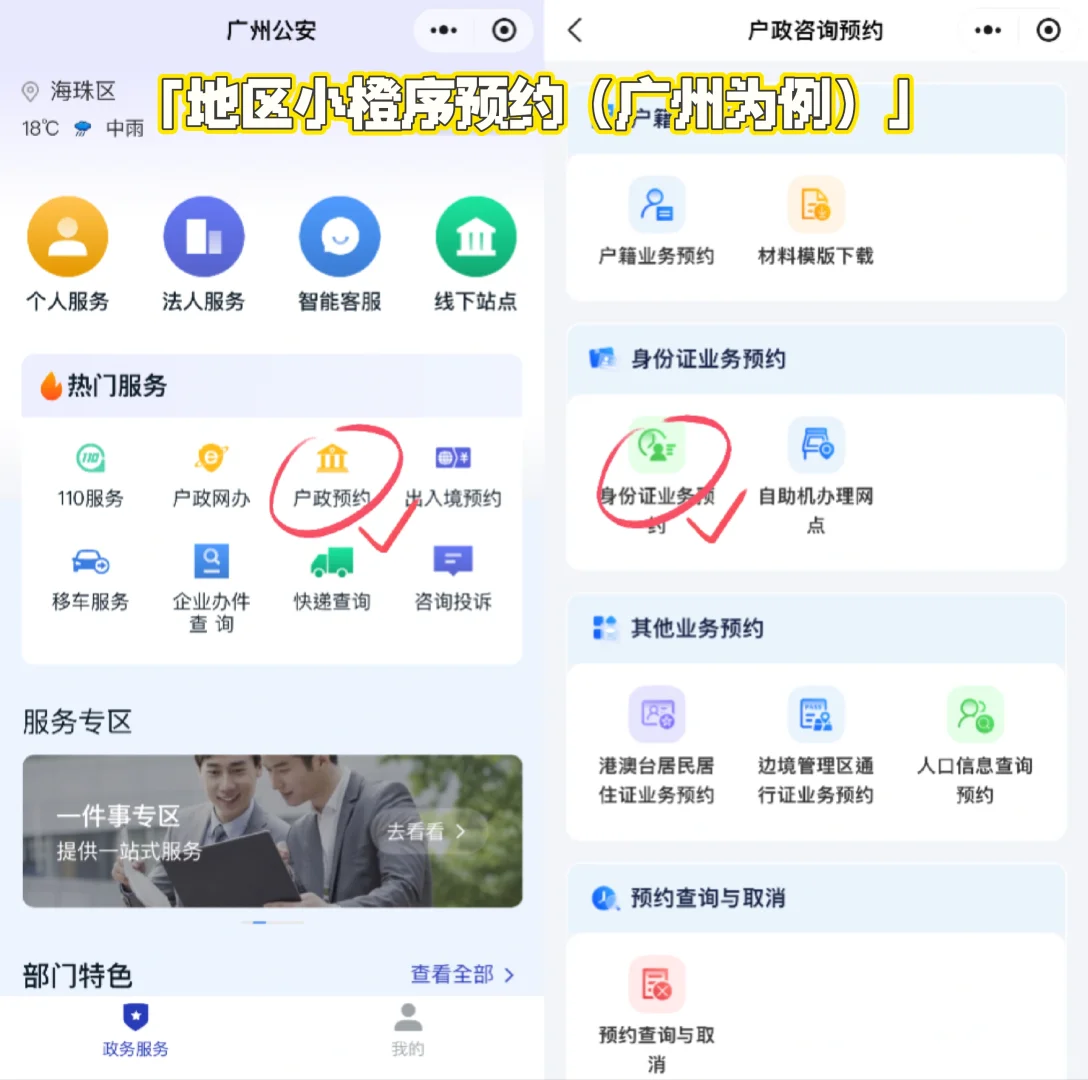
Task: Select the banner carousel page indicator
Action: (x=272, y=922)
